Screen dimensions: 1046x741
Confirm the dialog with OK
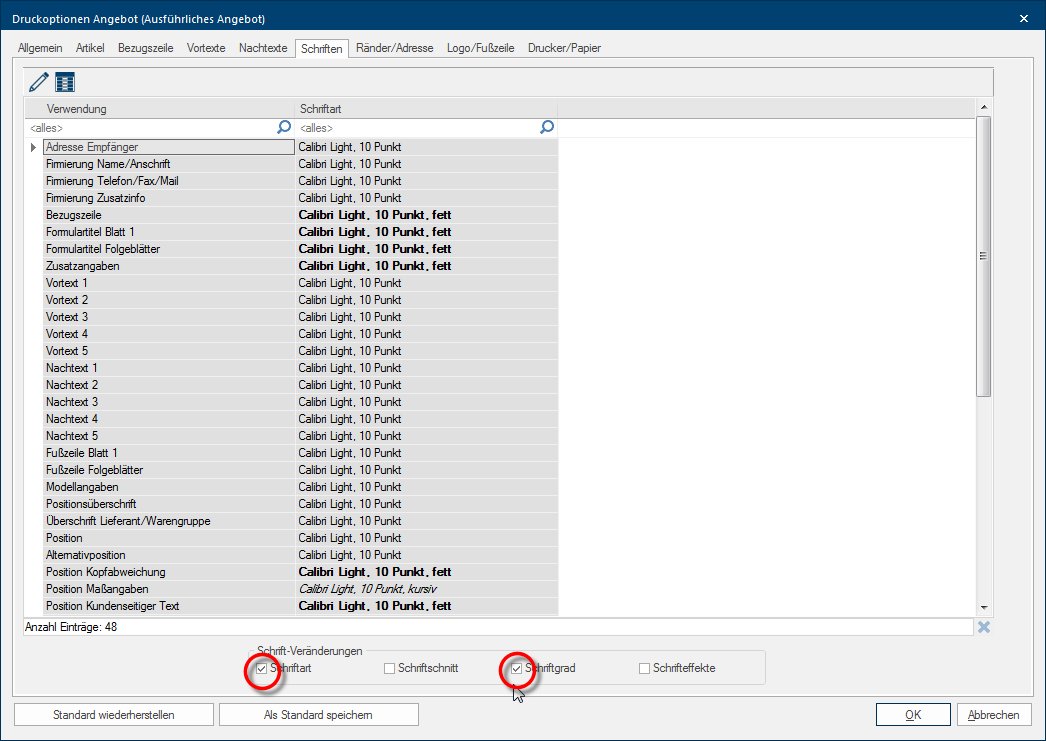pos(913,715)
